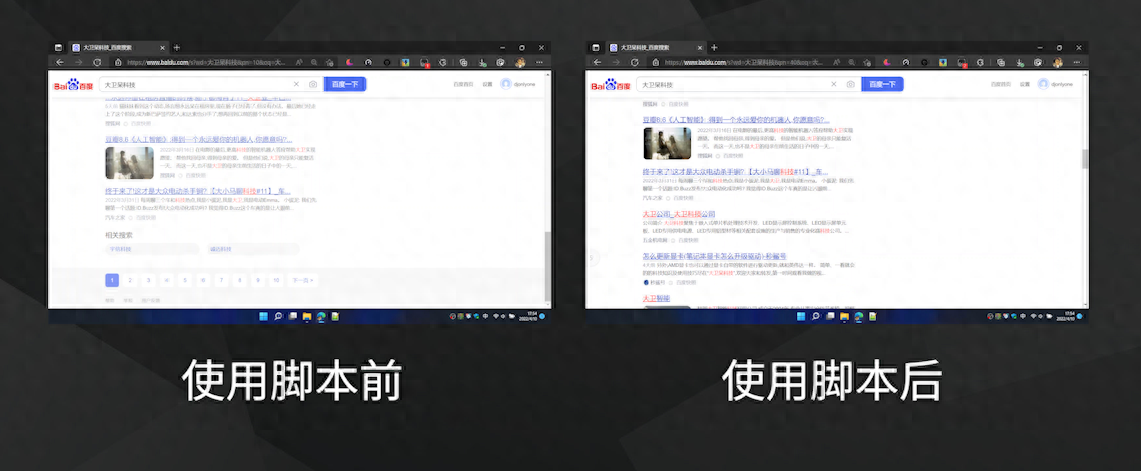
Task: Click the Windows Start icon in left taskbar
Action: coord(264,316)
